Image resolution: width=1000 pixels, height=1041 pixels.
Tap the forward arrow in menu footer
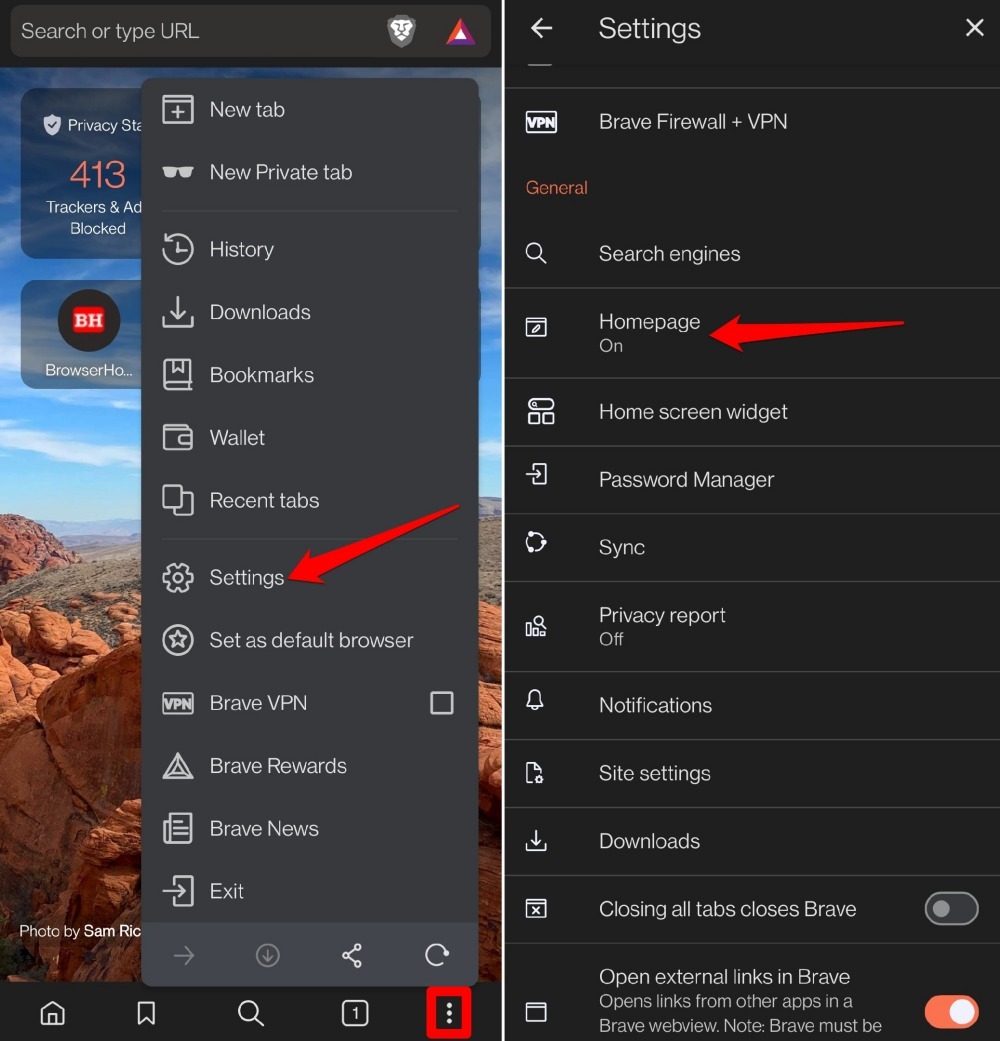pyautogui.click(x=184, y=955)
